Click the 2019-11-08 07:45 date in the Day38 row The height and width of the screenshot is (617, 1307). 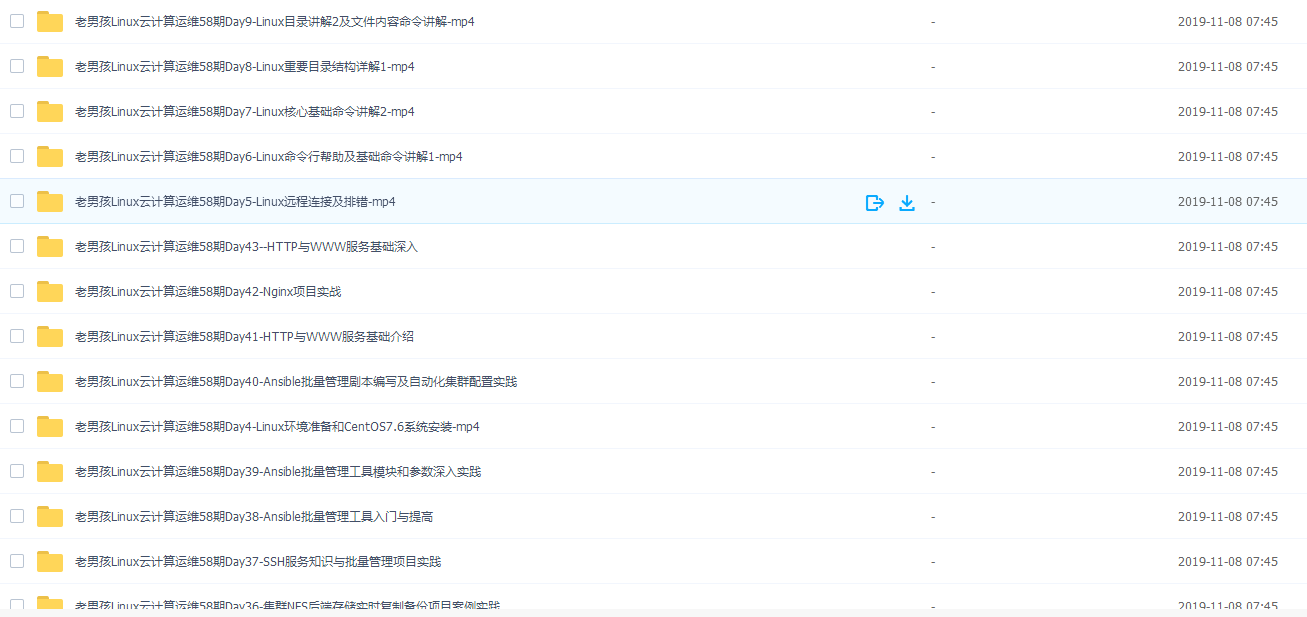[x=1228, y=516]
